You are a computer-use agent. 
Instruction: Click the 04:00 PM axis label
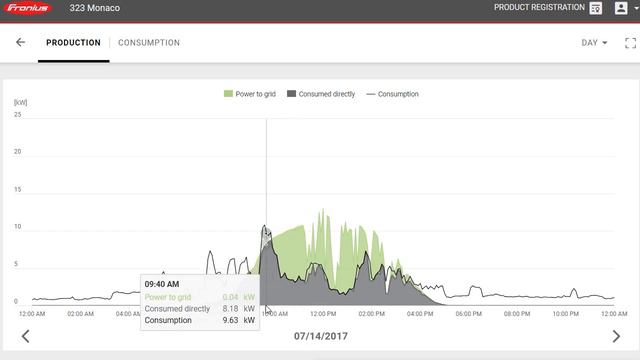pyautogui.click(x=420, y=314)
